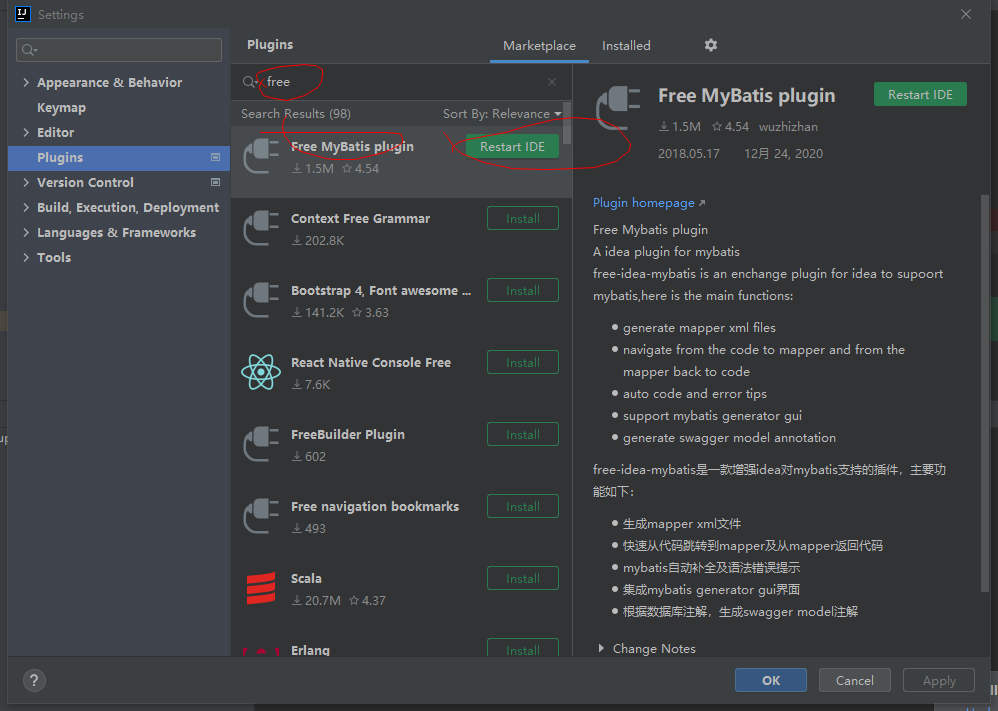The height and width of the screenshot is (711, 998).
Task: Select the Scala plugin name
Action: pyautogui.click(x=306, y=578)
